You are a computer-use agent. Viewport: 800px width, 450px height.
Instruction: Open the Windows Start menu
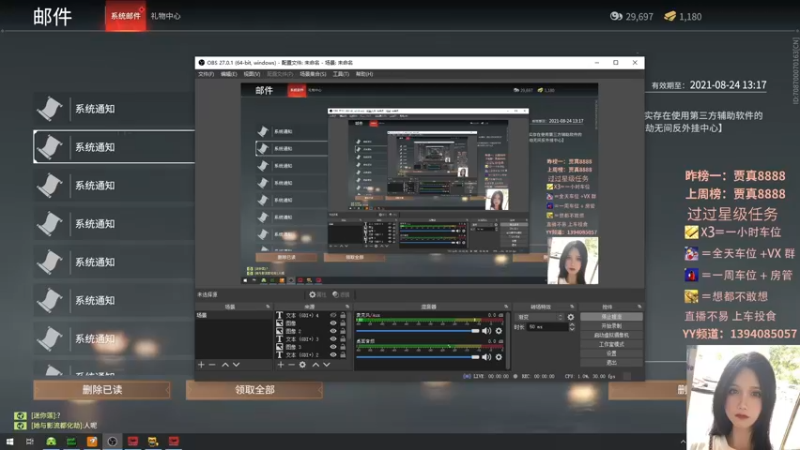[x=10, y=441]
